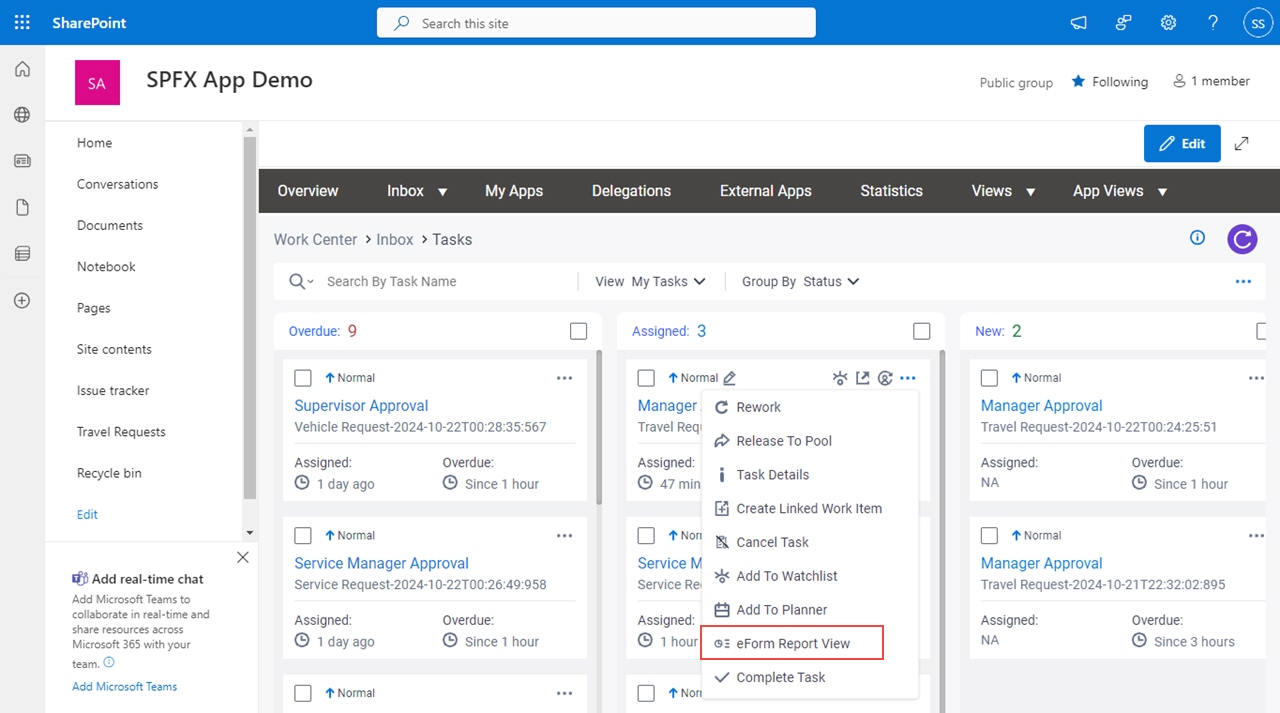1280x713 pixels.
Task: Click the Create plus icon in app bar
Action: [22, 300]
